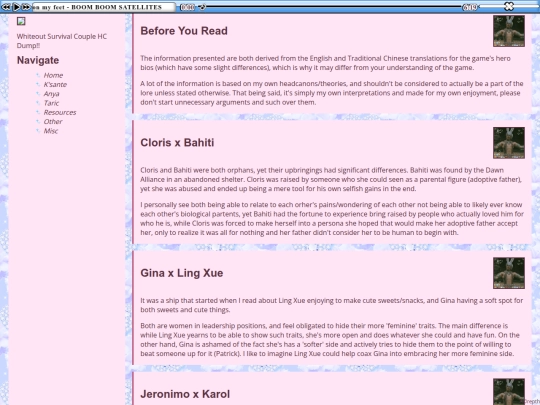The height and width of the screenshot is (405, 540).
Task: Click the broken image icon in sidebar
Action: pyautogui.click(x=21, y=21)
